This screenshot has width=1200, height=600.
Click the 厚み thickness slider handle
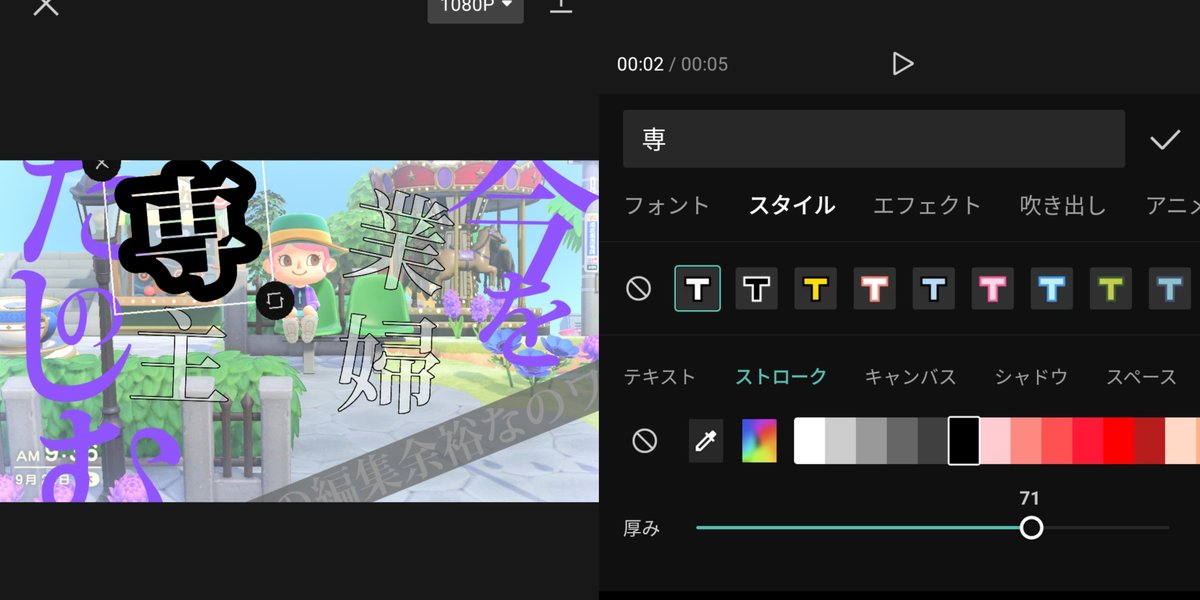coord(1031,527)
